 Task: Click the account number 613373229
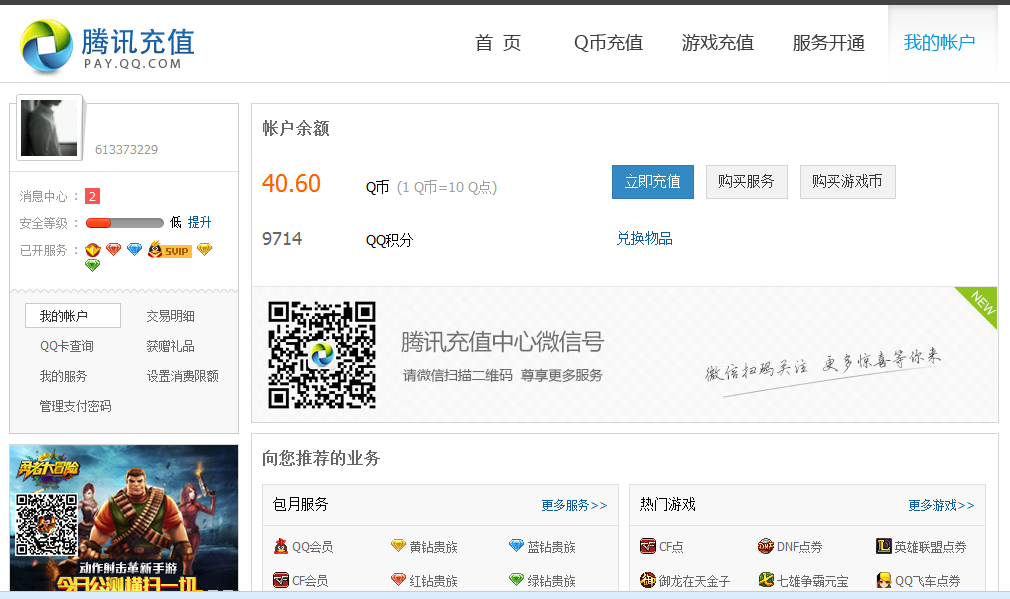point(126,150)
